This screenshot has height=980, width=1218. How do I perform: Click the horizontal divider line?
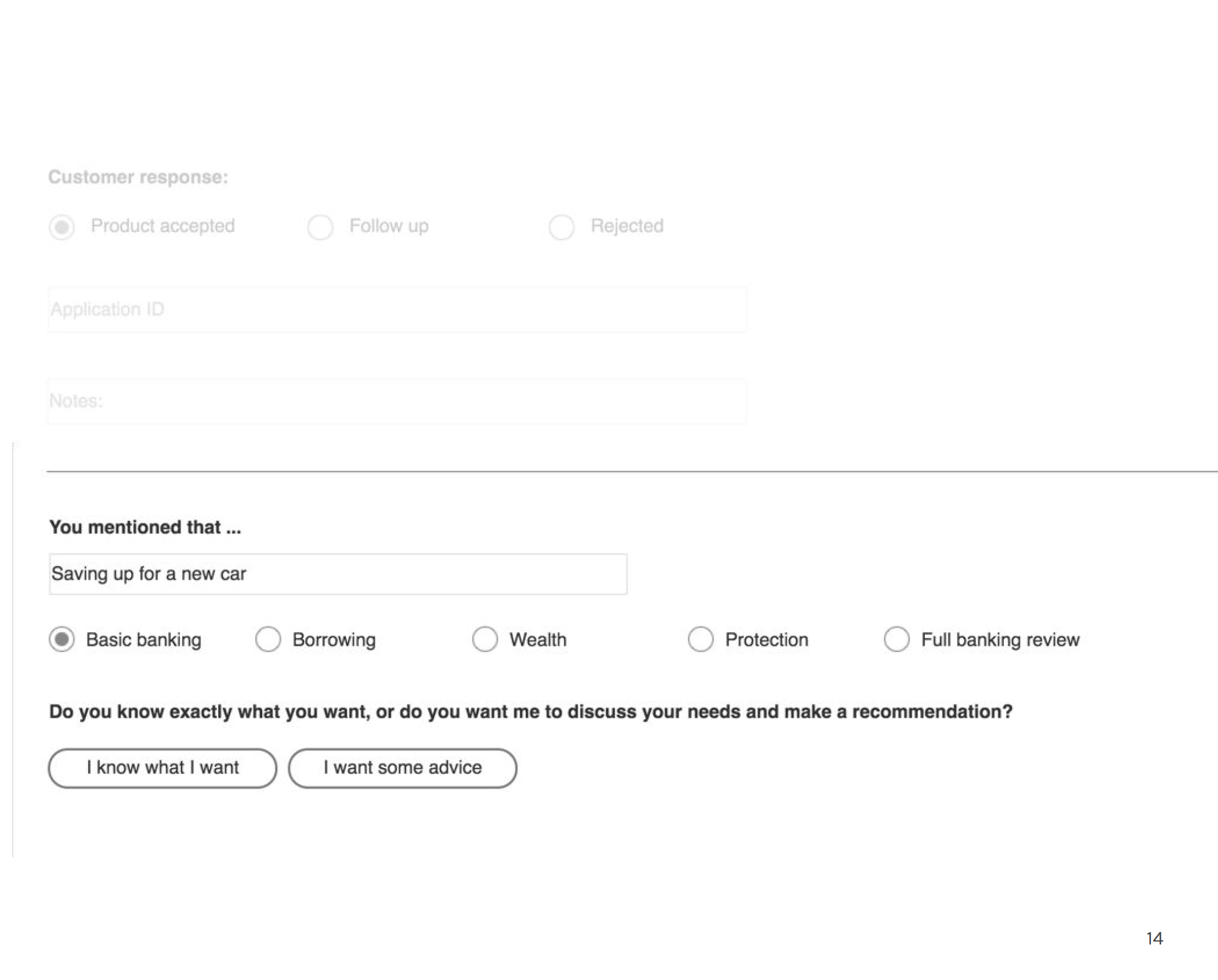(x=630, y=471)
